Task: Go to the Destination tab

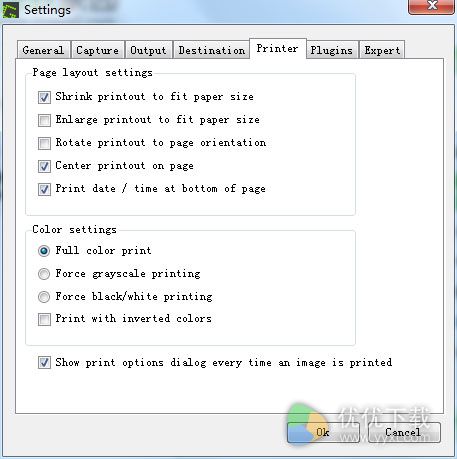Action: point(211,50)
